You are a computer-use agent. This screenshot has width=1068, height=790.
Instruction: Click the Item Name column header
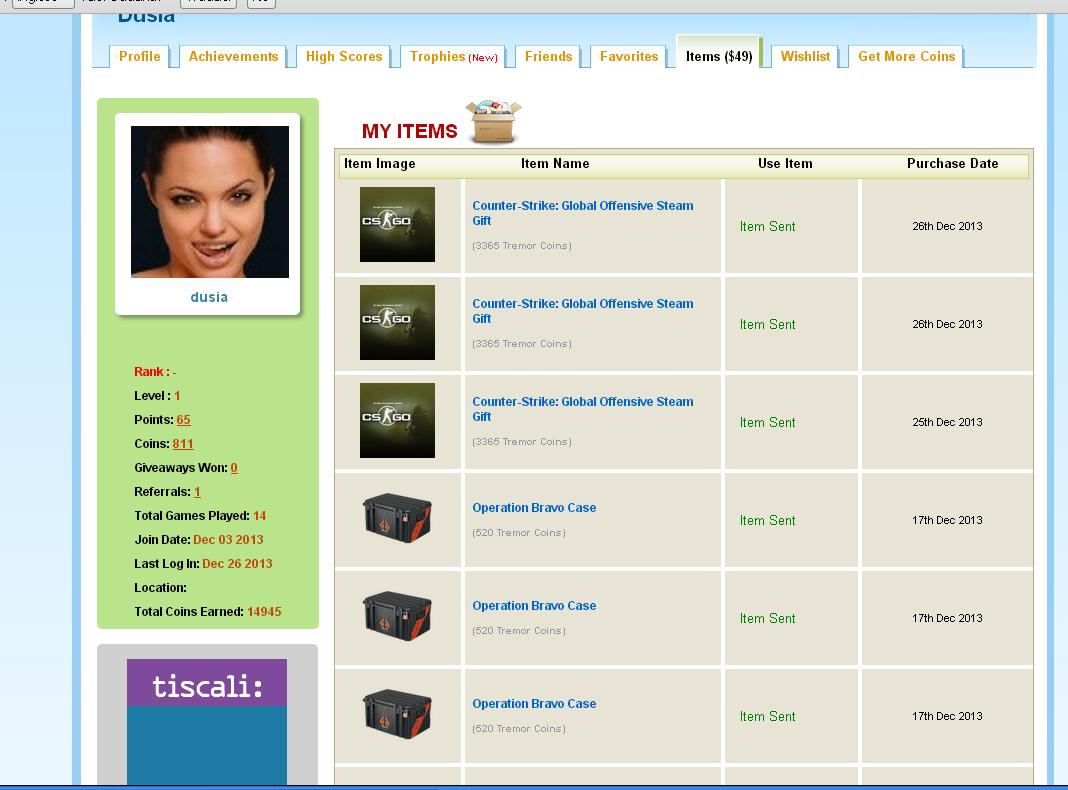tap(555, 163)
